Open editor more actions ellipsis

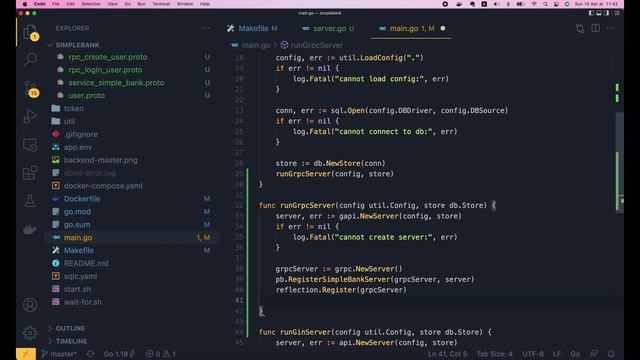point(611,28)
